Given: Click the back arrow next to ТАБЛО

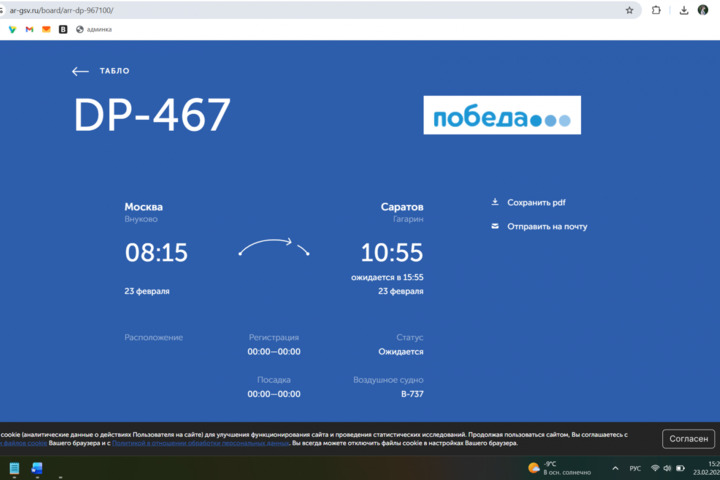Looking at the screenshot, I should tap(81, 71).
